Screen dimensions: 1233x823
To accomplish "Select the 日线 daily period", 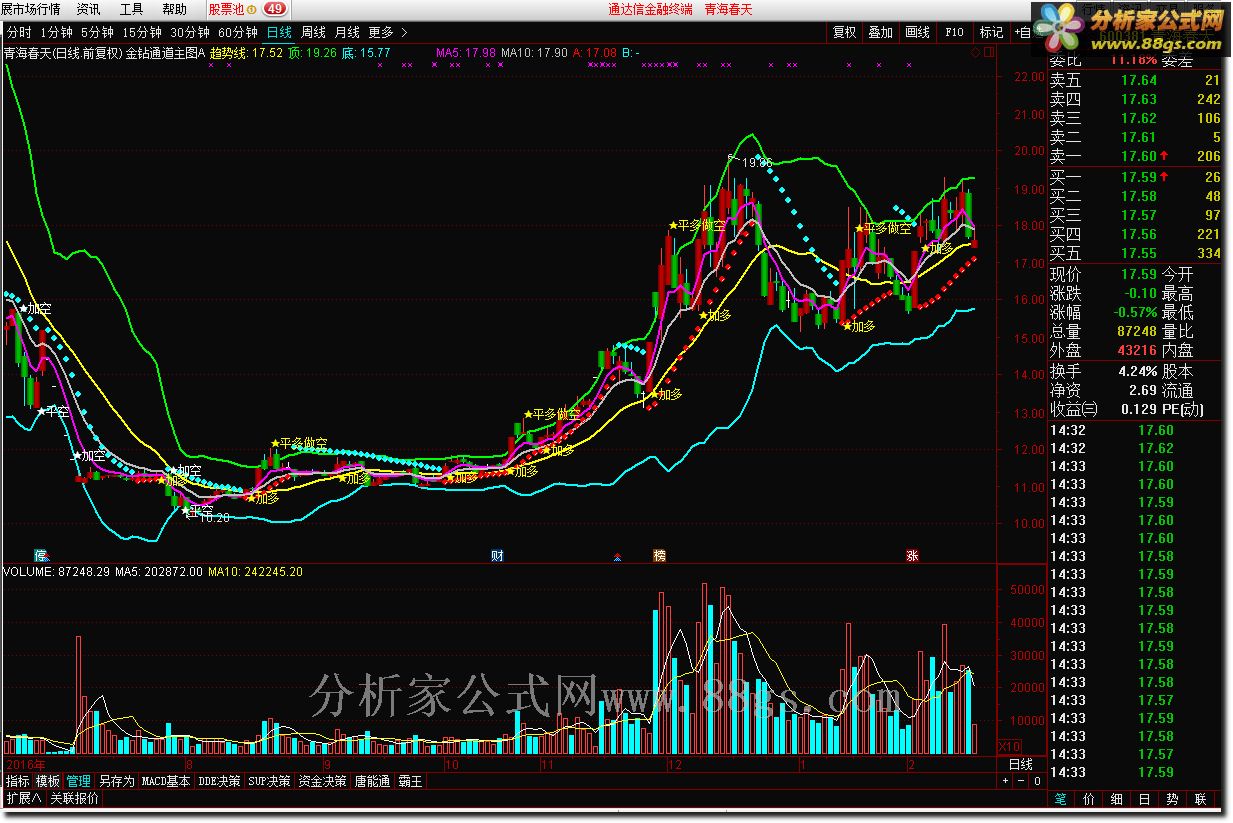I will [279, 32].
